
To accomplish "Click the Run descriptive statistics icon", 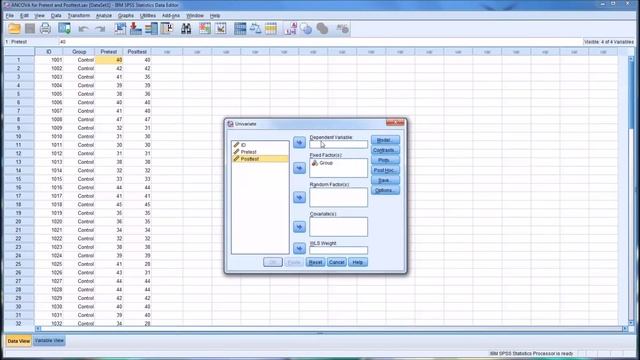I will coord(167,29).
